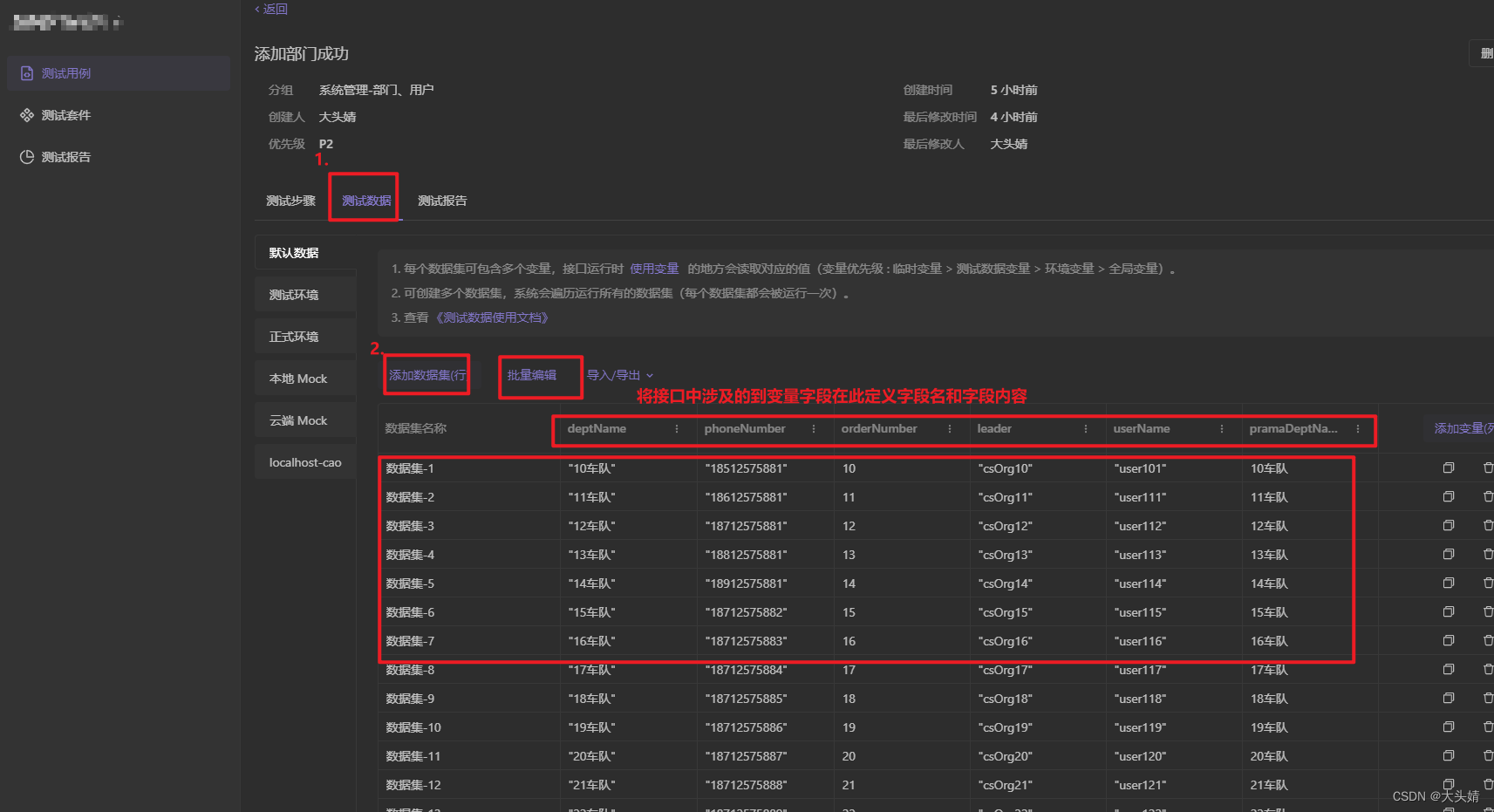Click the trash icon on 数据集-8 row
This screenshot has height=812, width=1494.
[1487, 669]
